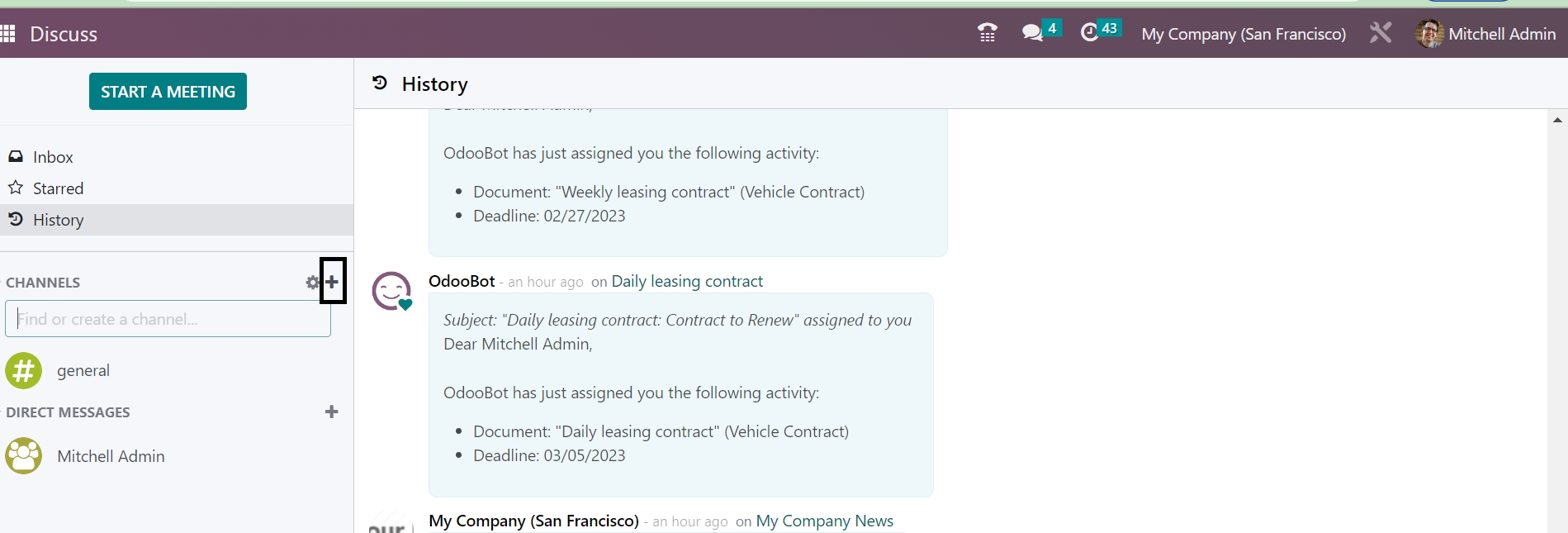Viewport: 1568px width, 533px height.
Task: Click the START A MEETING button
Action: pyautogui.click(x=168, y=92)
